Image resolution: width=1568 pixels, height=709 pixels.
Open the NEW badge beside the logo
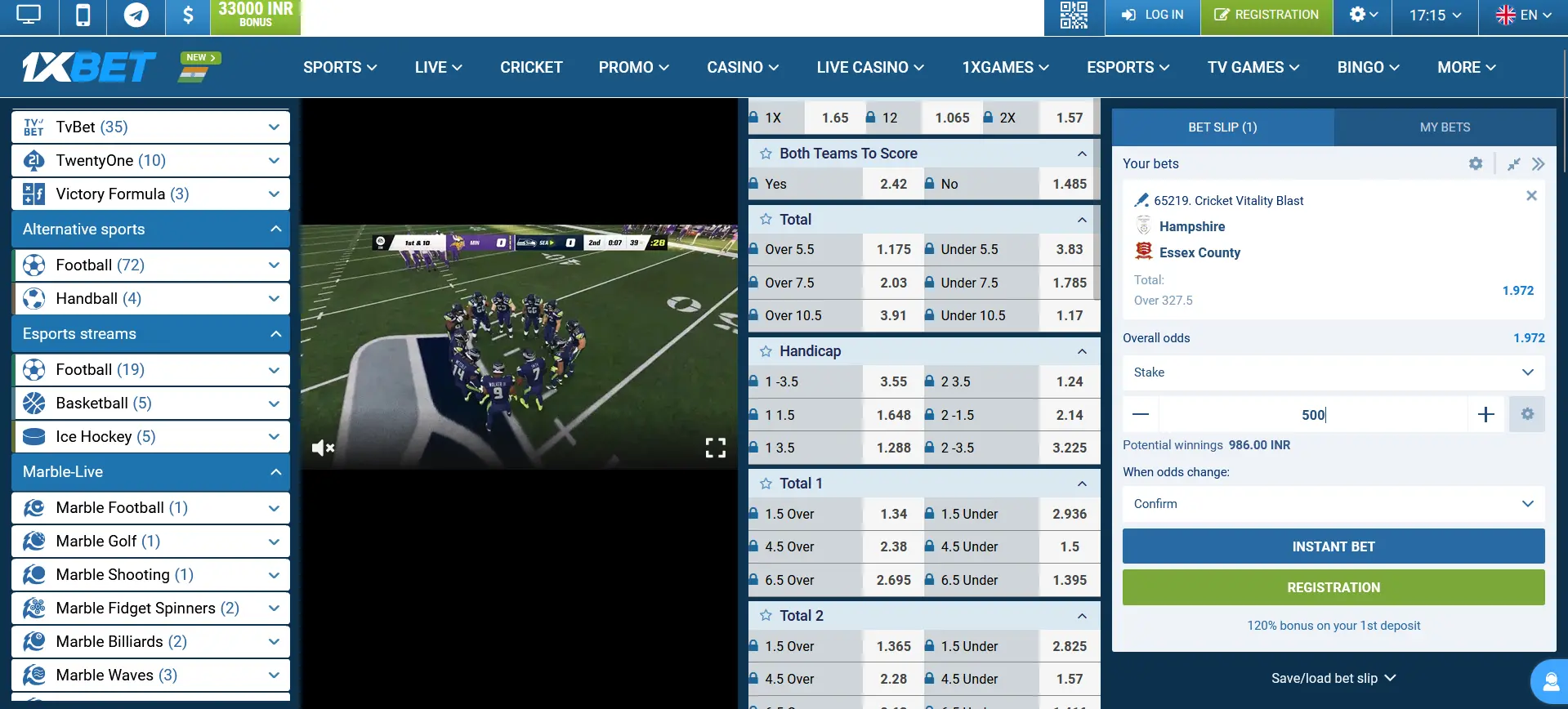coord(201,58)
